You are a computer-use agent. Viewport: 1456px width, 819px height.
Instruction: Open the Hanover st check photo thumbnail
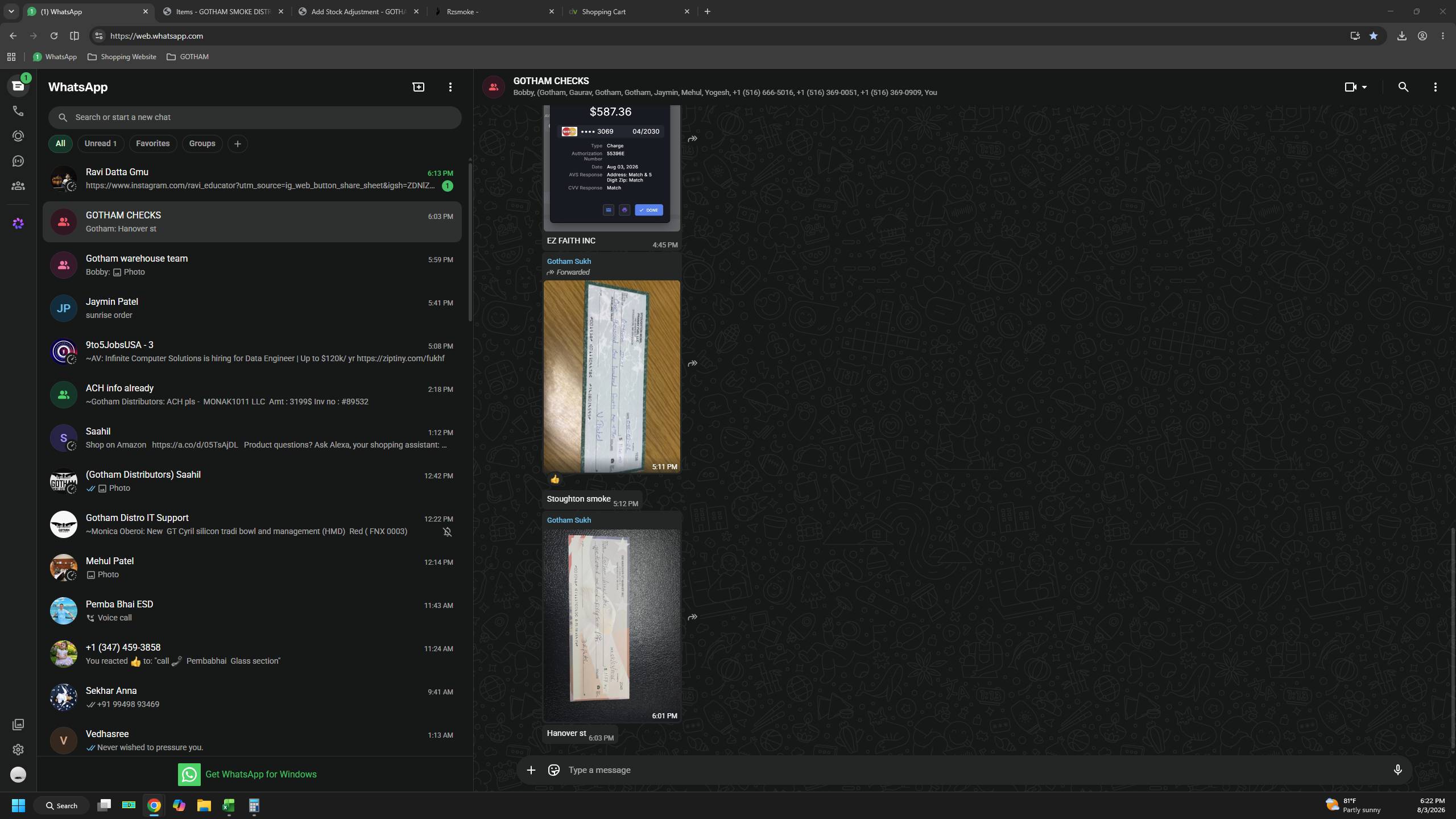[x=612, y=626]
